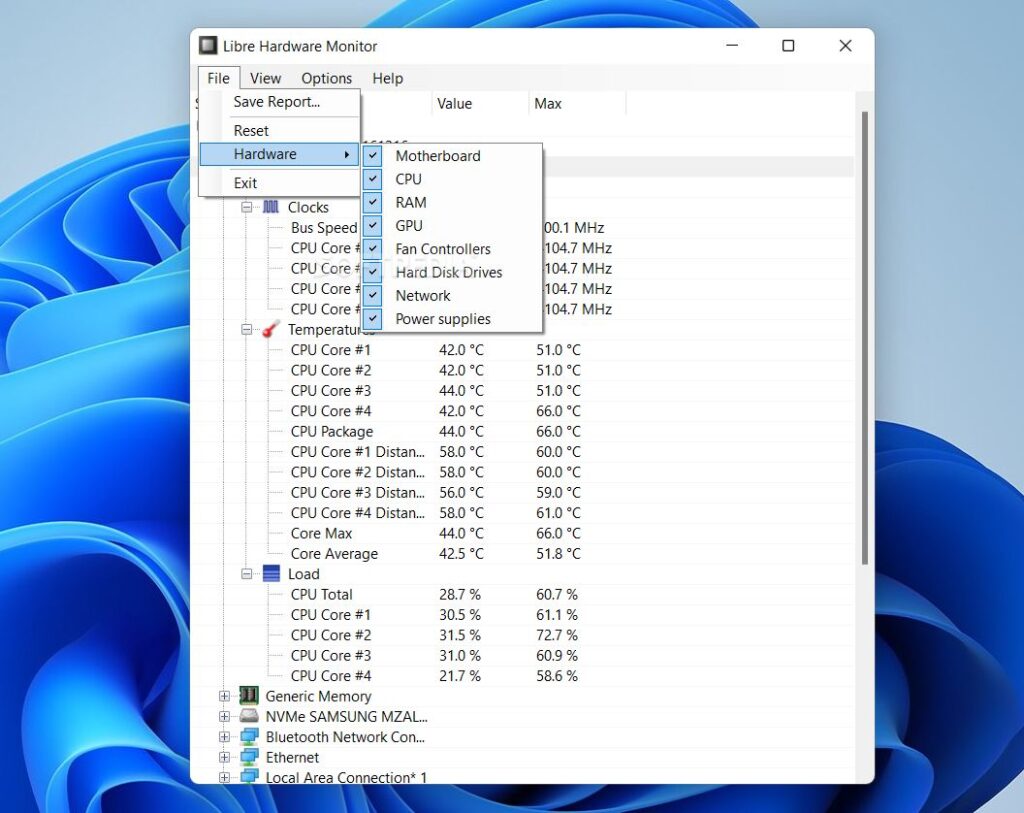Click the 72.7 % max load value
The width and height of the screenshot is (1024, 813).
pyautogui.click(x=557, y=635)
